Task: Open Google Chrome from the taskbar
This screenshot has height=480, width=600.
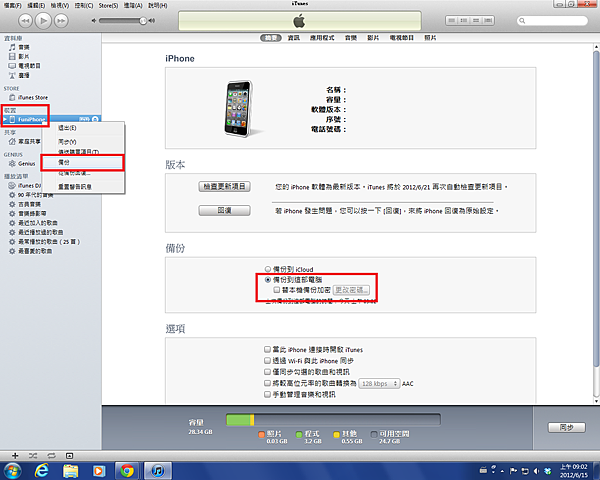Action: pyautogui.click(x=127, y=470)
